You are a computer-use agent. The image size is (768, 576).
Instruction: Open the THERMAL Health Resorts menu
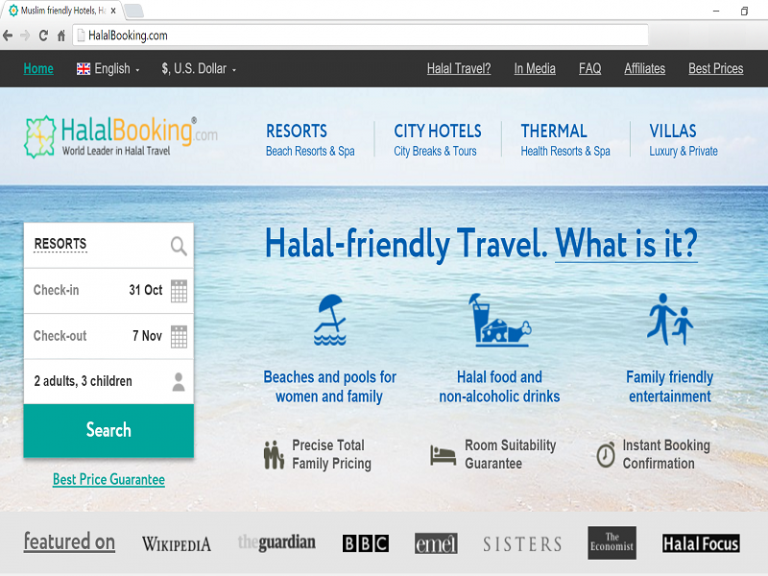point(565,140)
